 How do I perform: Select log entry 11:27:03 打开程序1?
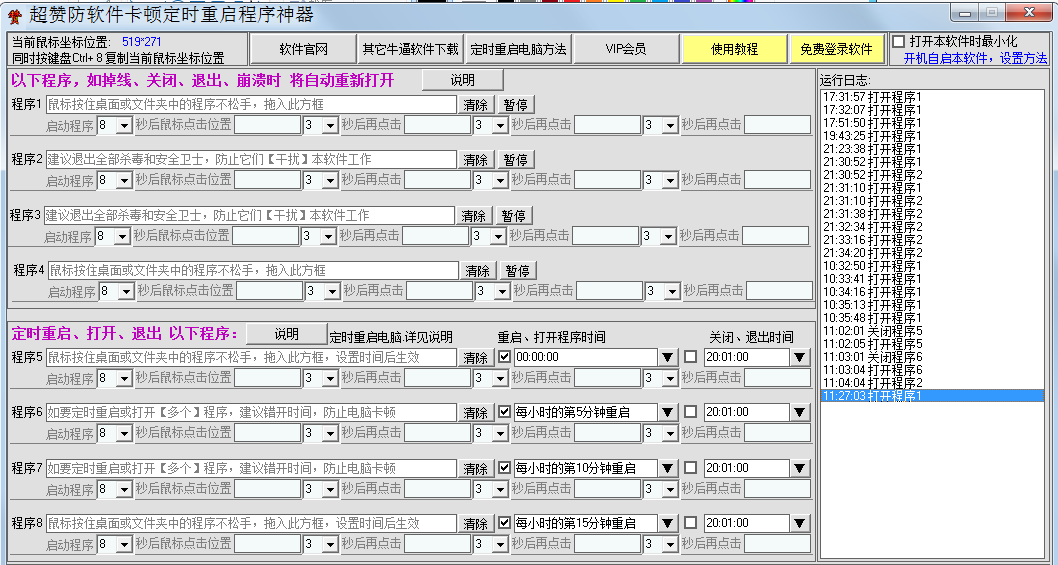coord(931,396)
